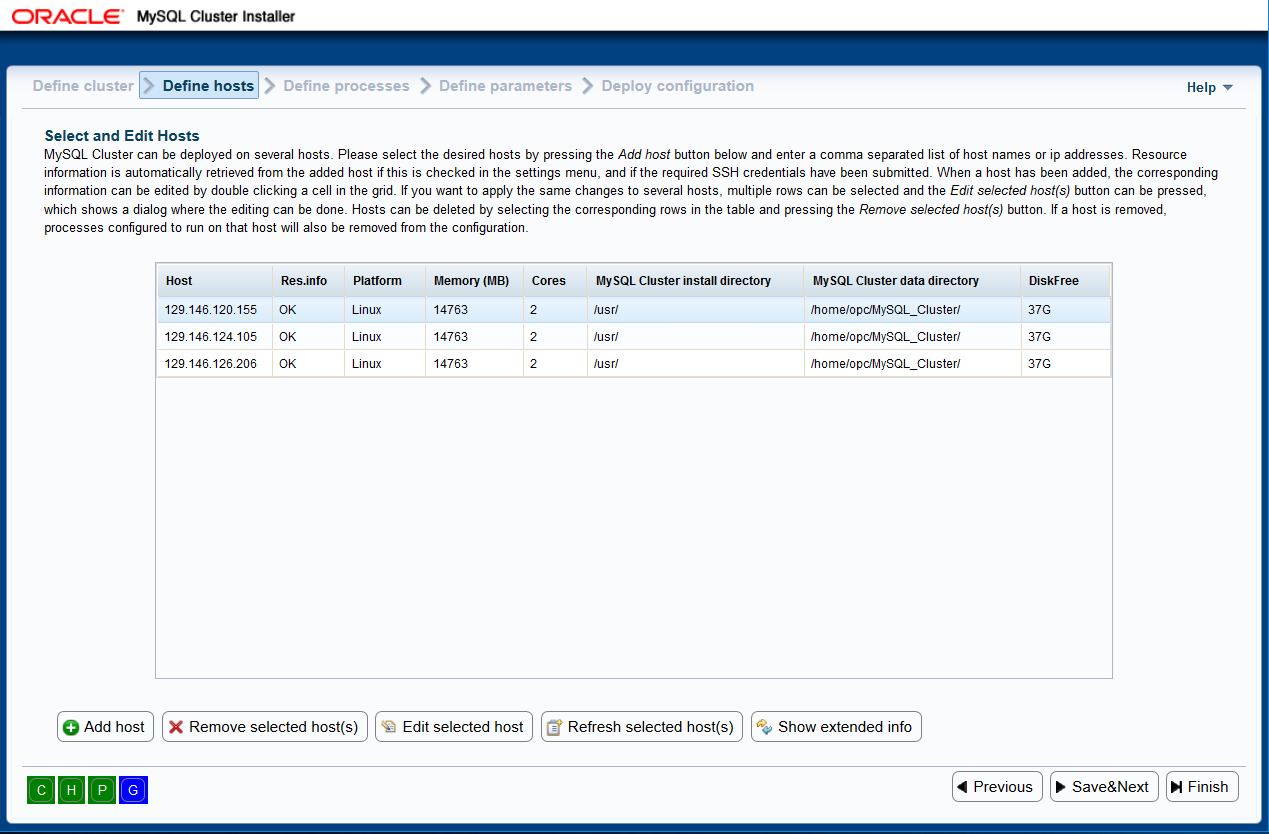Click the Finish button
This screenshot has height=834, width=1269.
point(1202,787)
